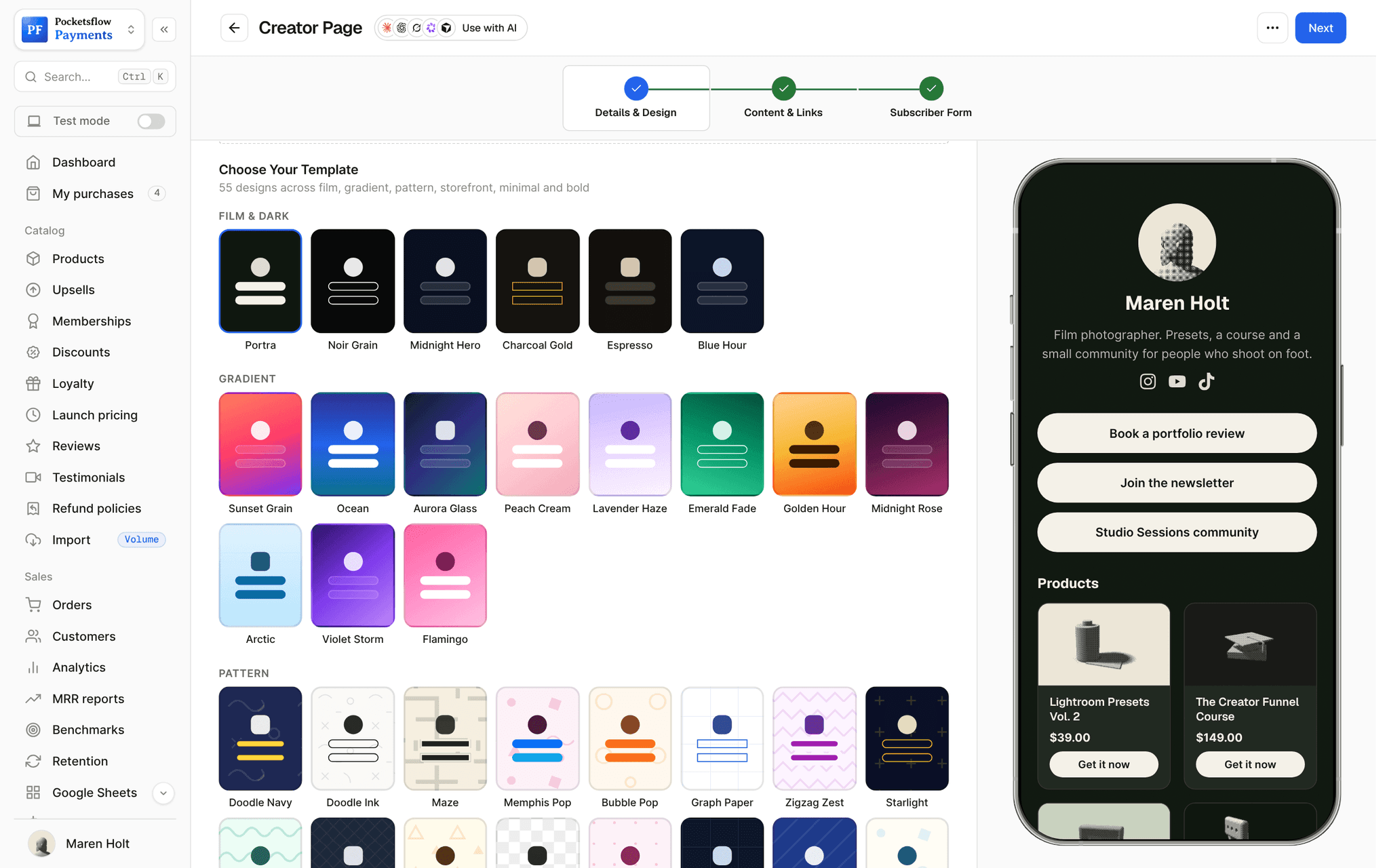The height and width of the screenshot is (868, 1389).
Task: Expand the Google Sheets chevron
Action: click(163, 793)
